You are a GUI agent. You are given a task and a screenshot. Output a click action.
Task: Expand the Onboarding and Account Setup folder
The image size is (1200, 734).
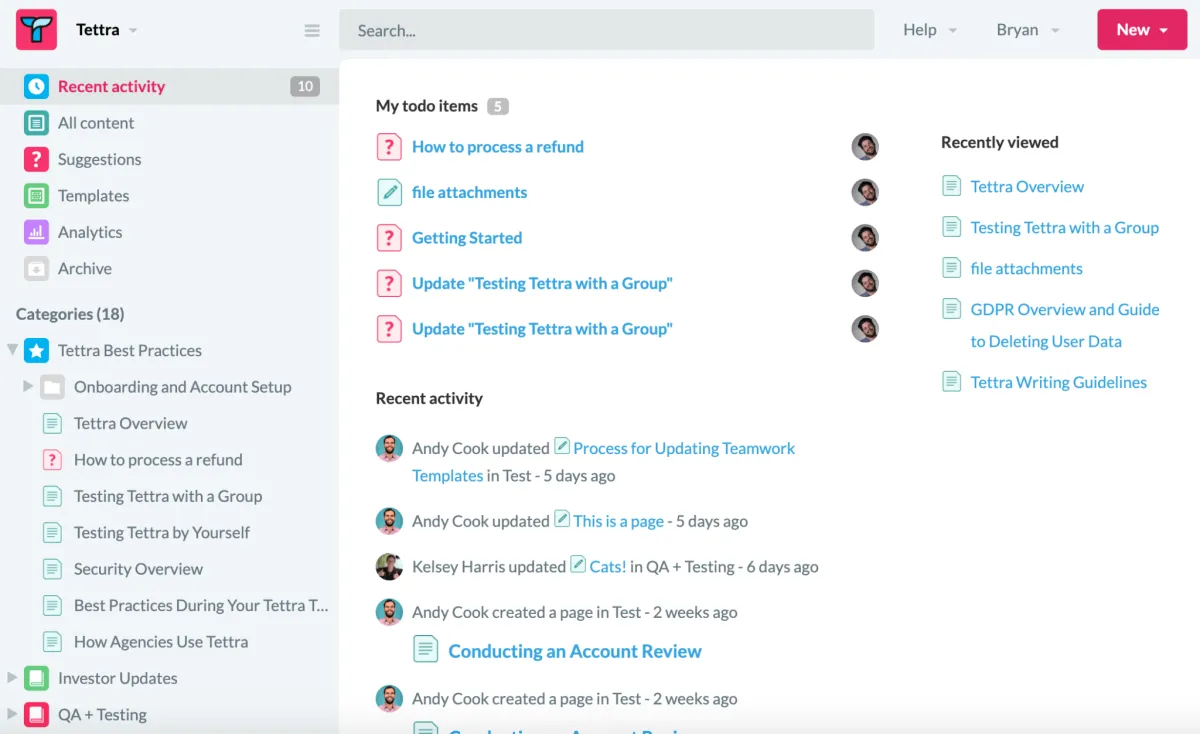click(x=28, y=387)
